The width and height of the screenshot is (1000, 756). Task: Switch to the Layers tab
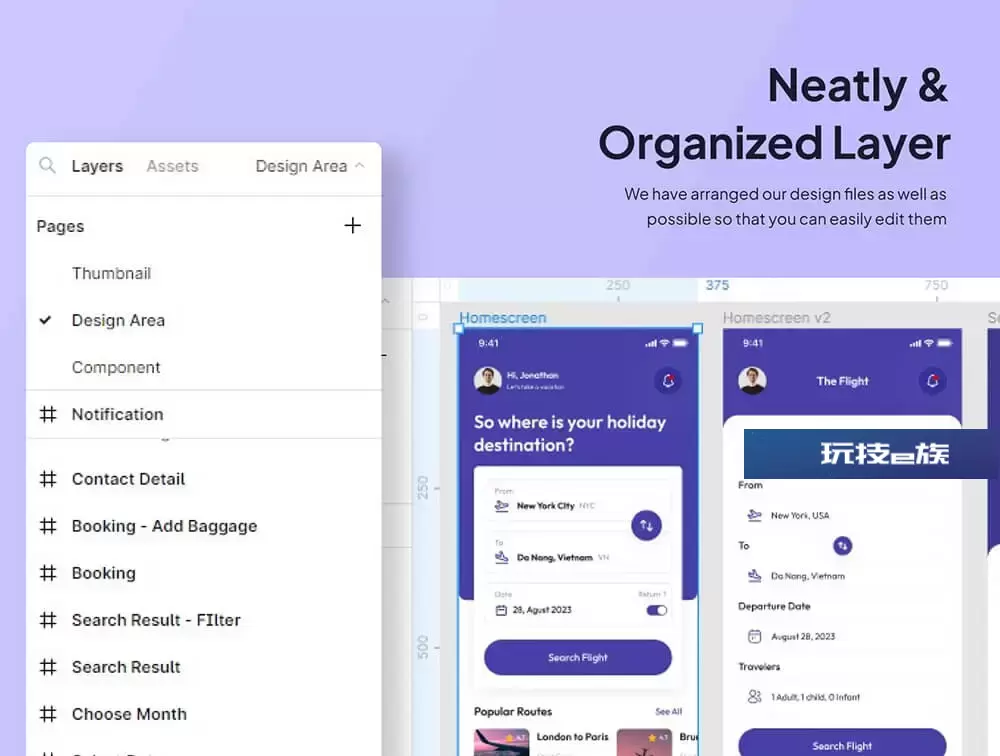click(97, 166)
